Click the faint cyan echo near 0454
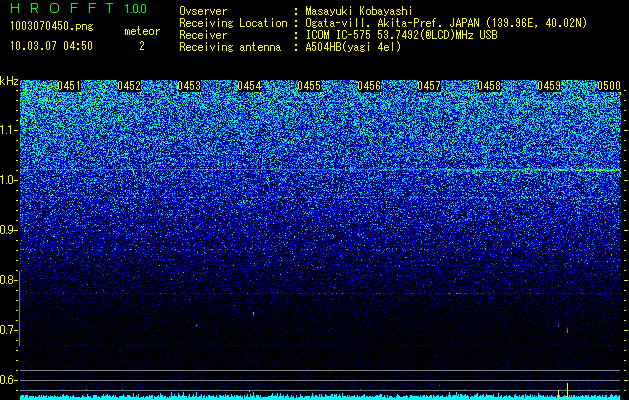 click(x=254, y=314)
